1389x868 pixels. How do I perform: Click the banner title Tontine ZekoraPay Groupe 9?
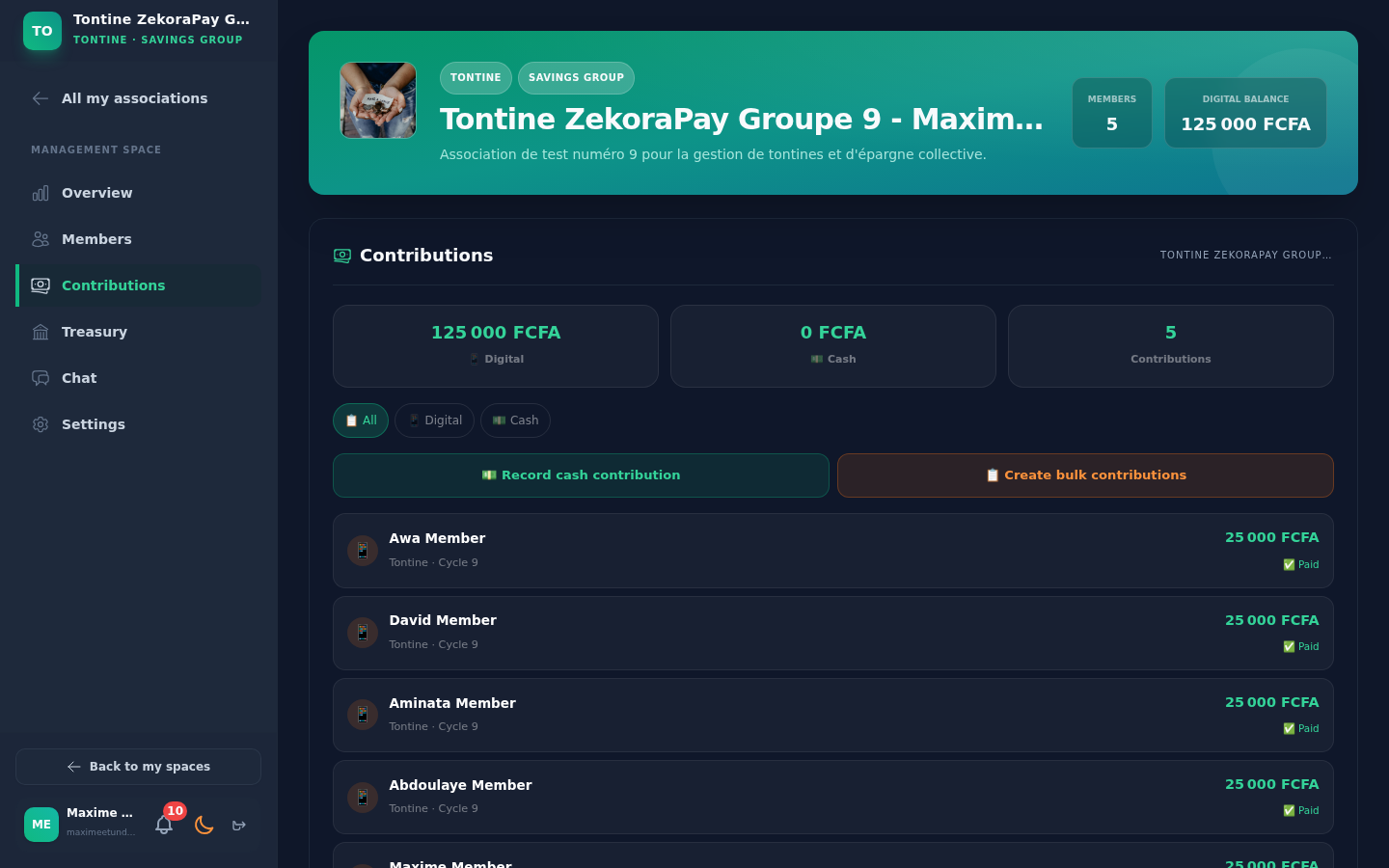pos(742,119)
